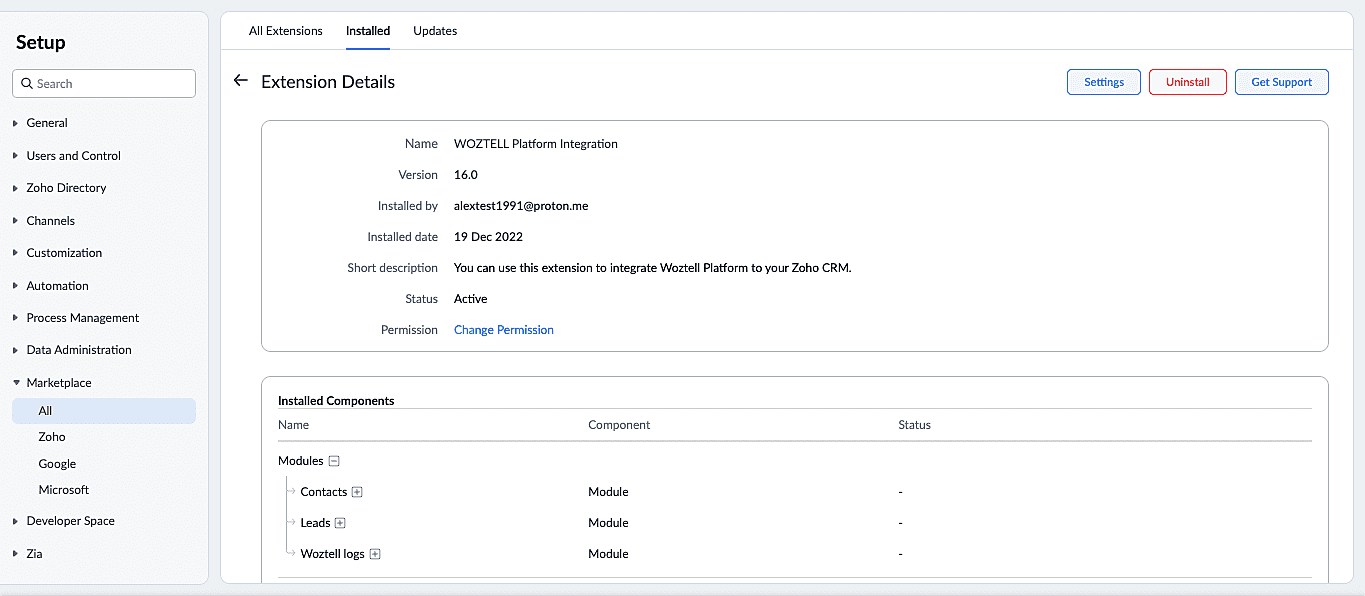Click the Installed Components heading
This screenshot has width=1365, height=596.
336,401
